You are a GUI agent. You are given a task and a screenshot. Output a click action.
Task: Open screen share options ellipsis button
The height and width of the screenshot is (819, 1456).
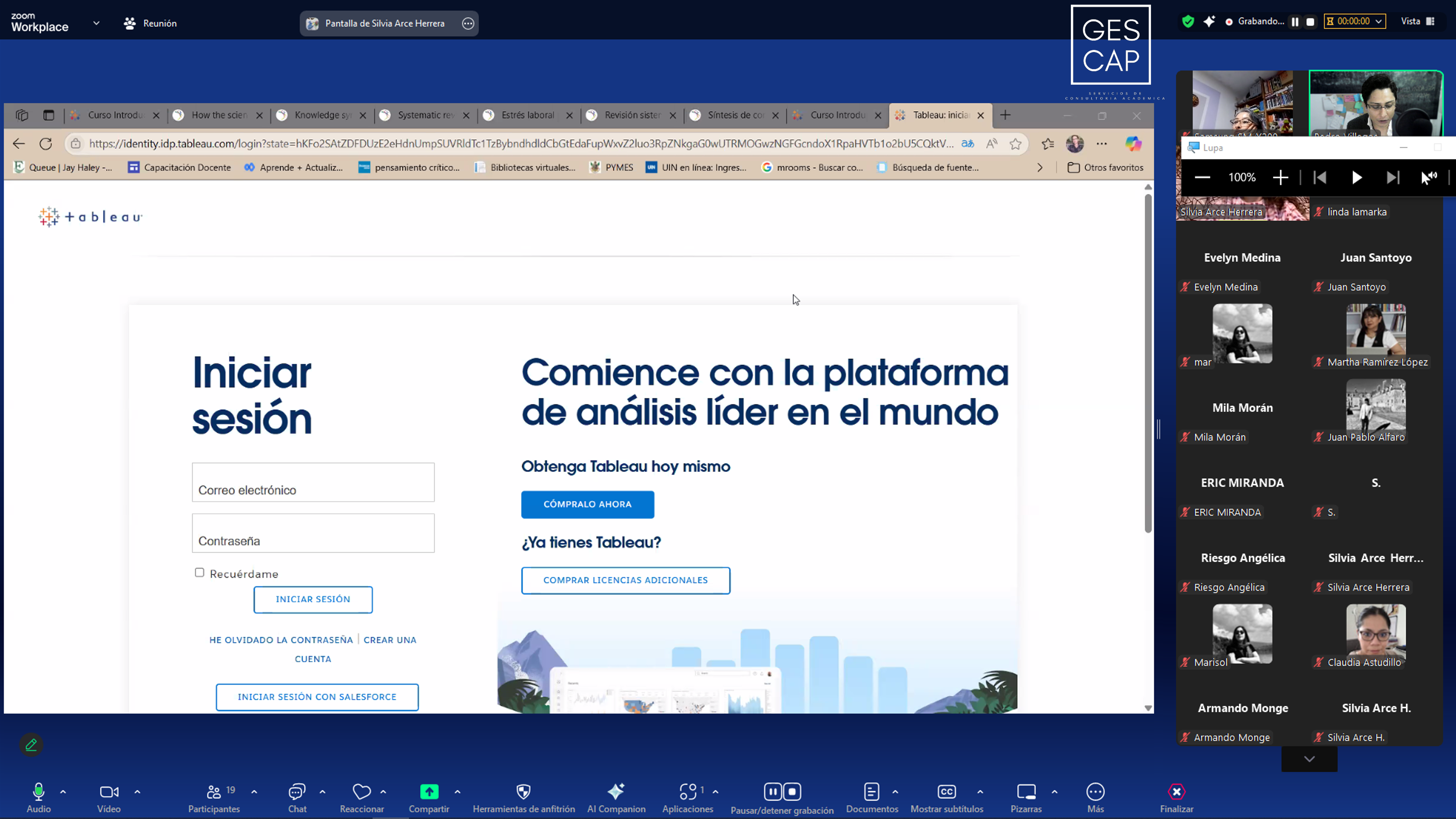[468, 23]
